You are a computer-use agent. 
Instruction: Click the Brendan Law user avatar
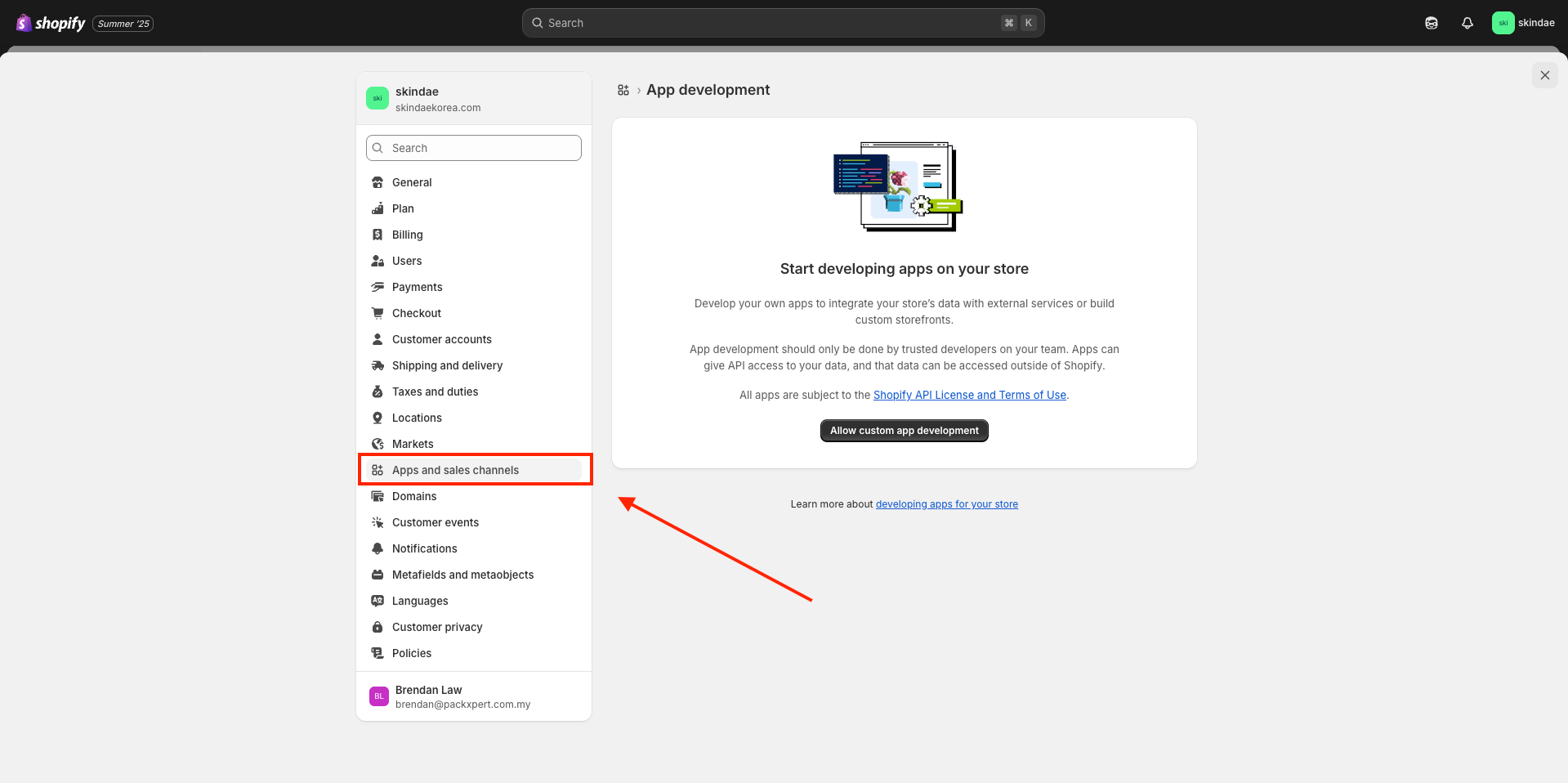coord(378,696)
